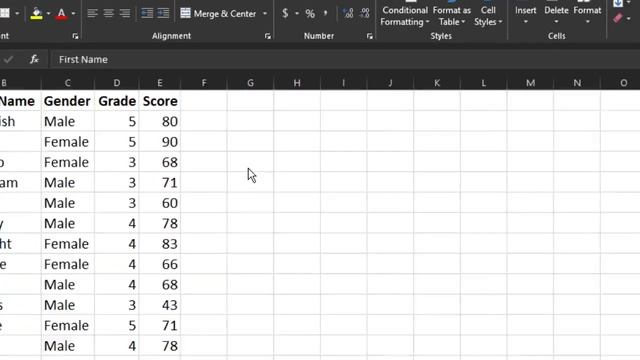
Task: Select column N header
Action: click(x=577, y=83)
